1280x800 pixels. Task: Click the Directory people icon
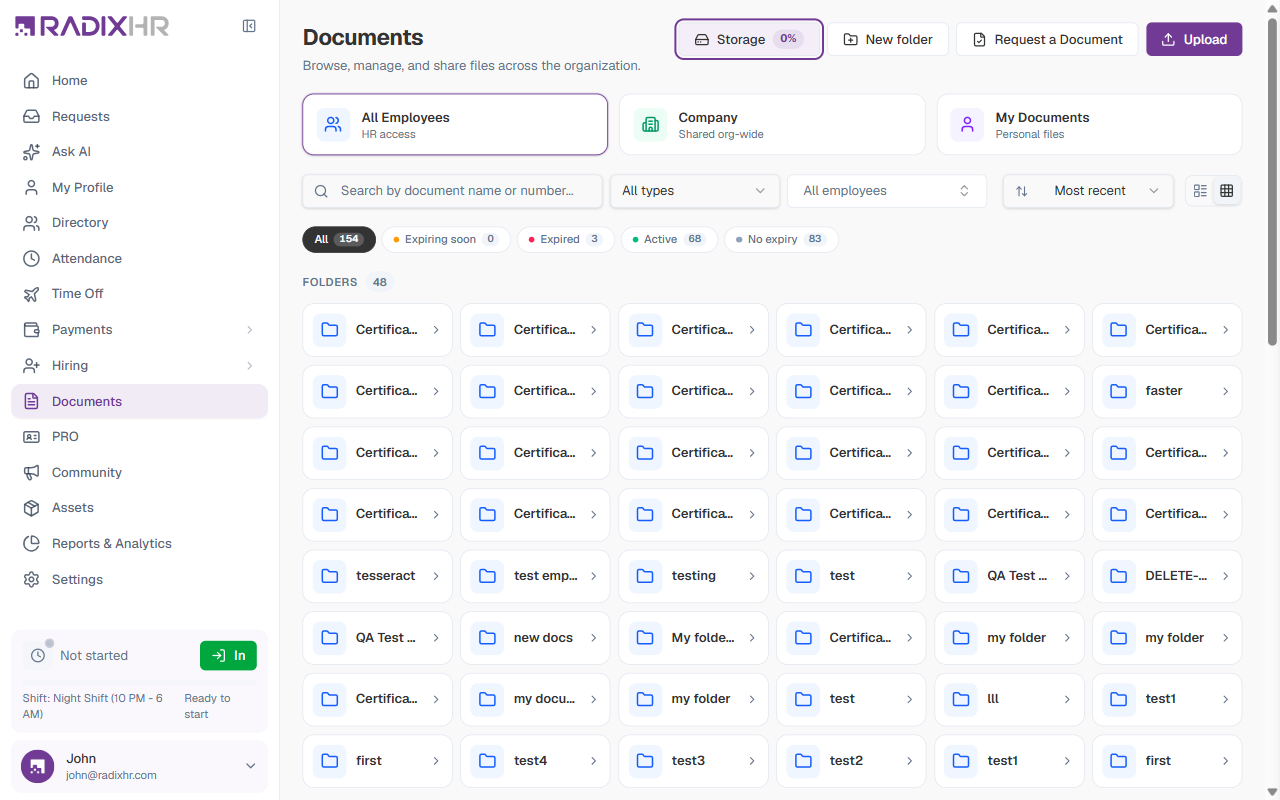tap(32, 223)
